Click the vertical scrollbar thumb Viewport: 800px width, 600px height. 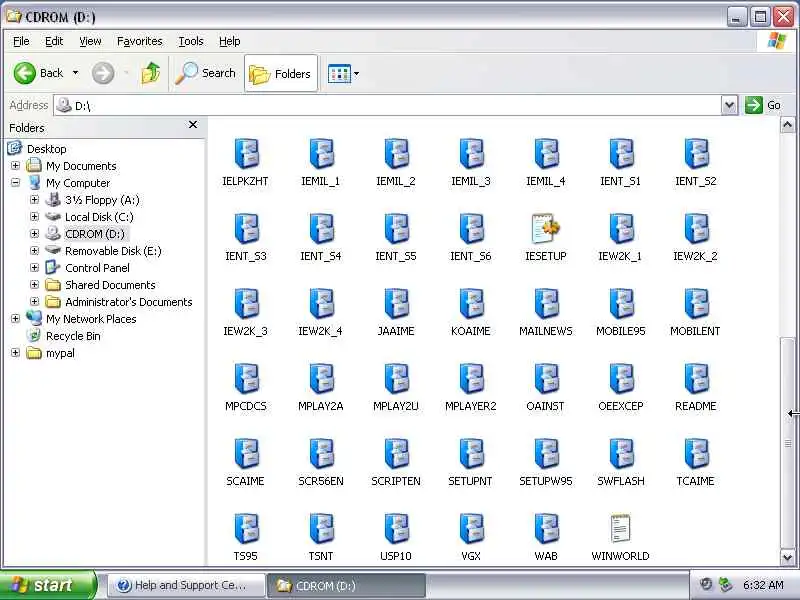[787, 443]
